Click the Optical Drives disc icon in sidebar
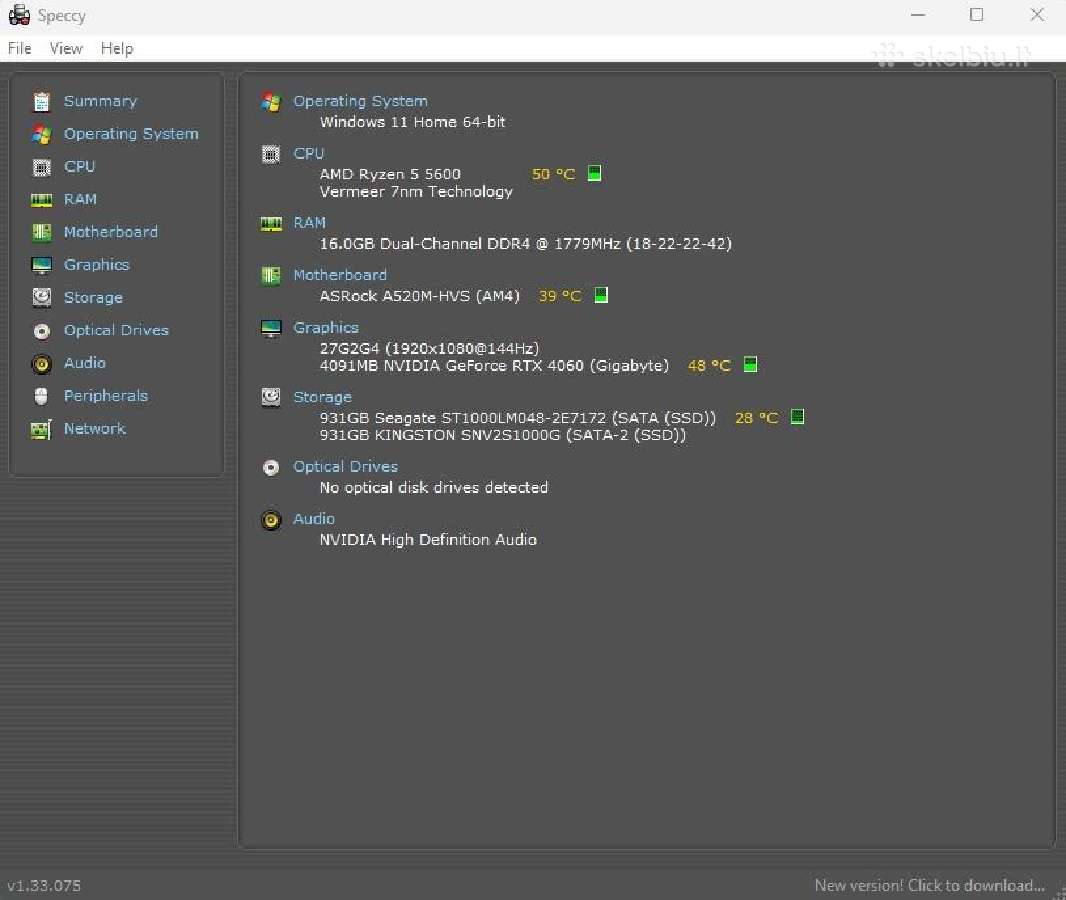This screenshot has width=1066, height=900. pos(41,331)
